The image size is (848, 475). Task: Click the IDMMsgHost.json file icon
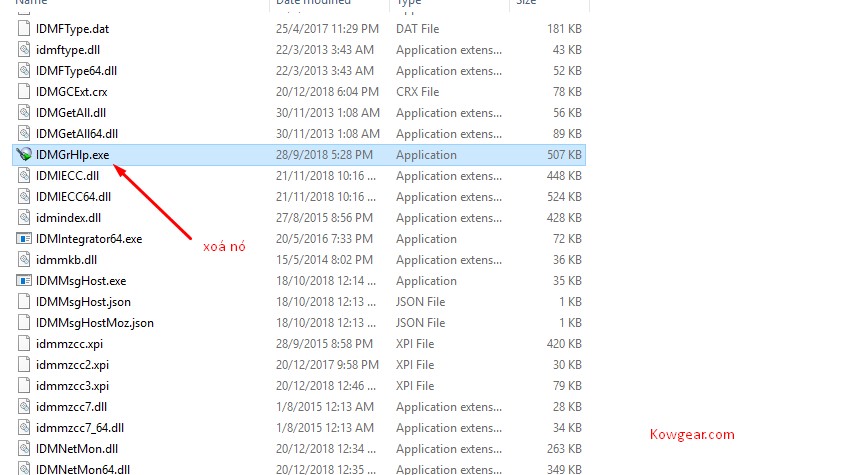tap(24, 302)
